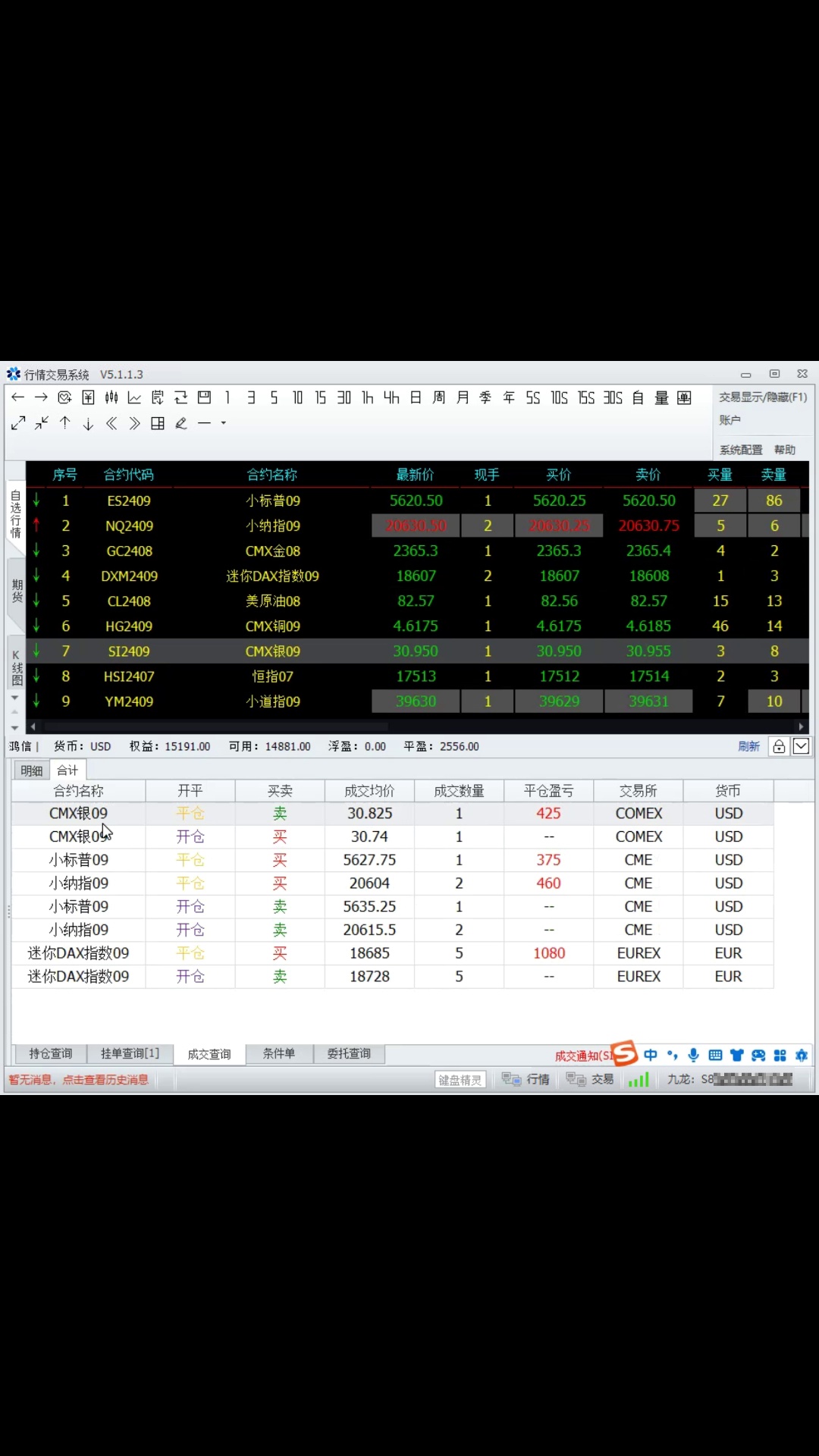819x1456 pixels.
Task: Open the line style dropdown arrow
Action: (224, 423)
